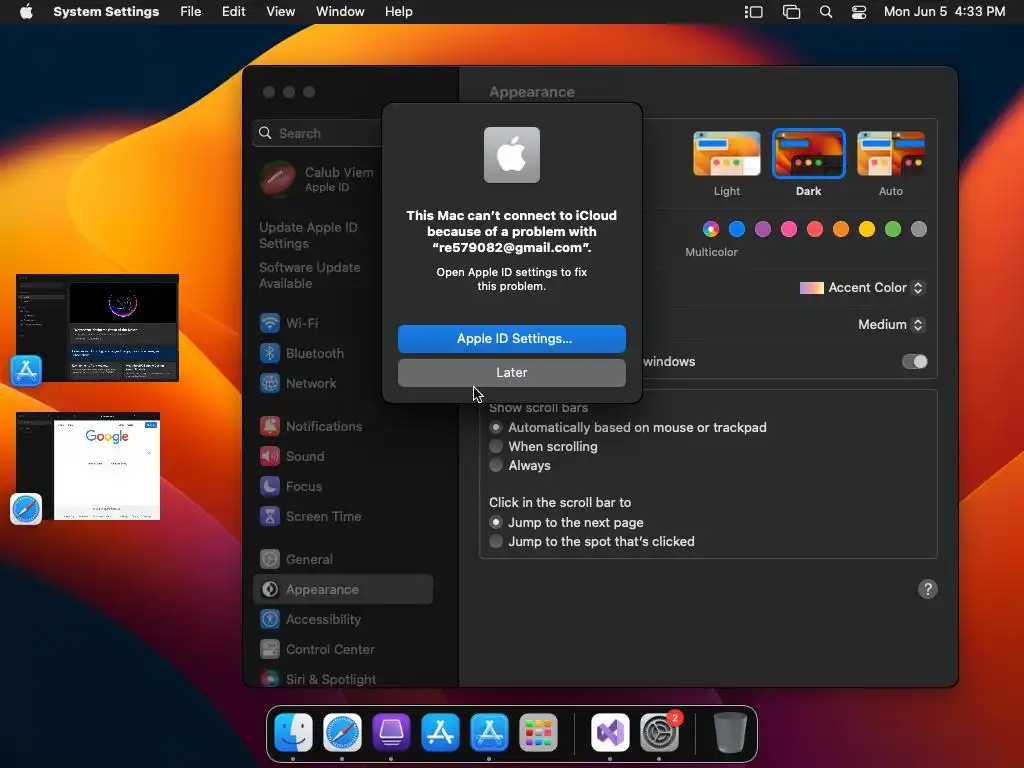
Task: Click the Search field in Settings sidebar
Action: click(x=319, y=133)
